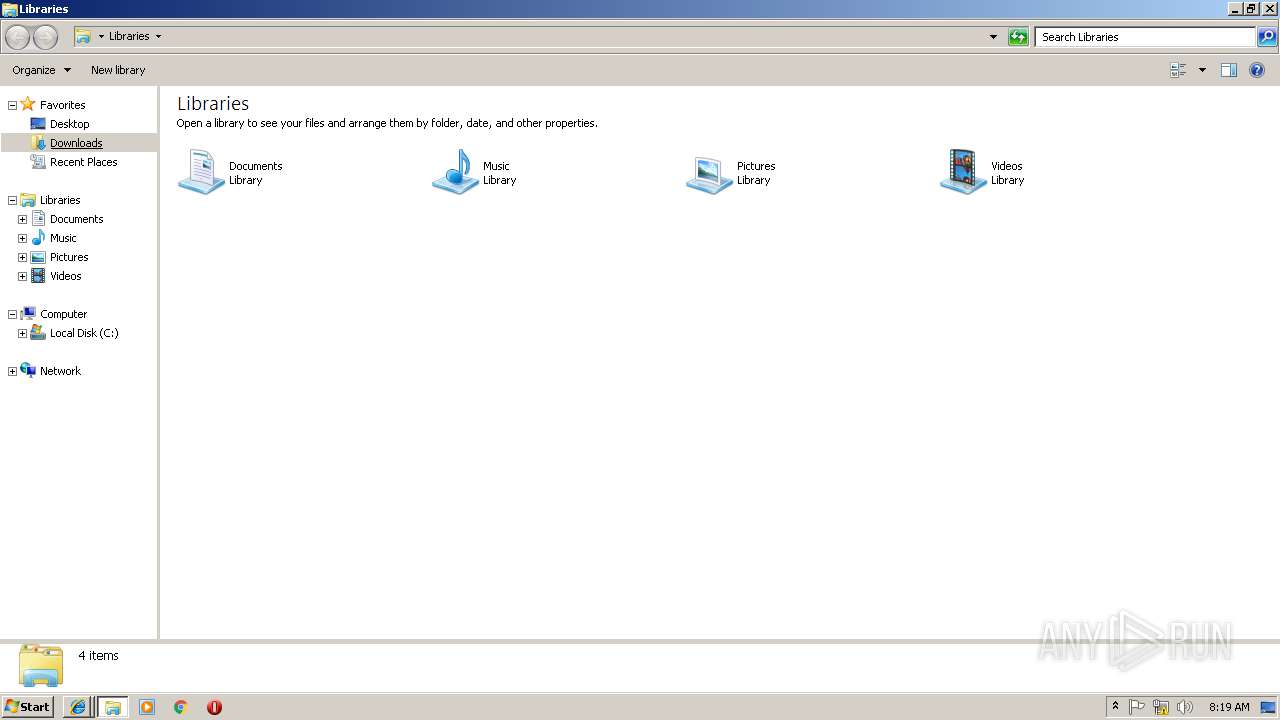Click the Search Libraries input field
Screen dimensions: 1280x720
click(x=1146, y=37)
